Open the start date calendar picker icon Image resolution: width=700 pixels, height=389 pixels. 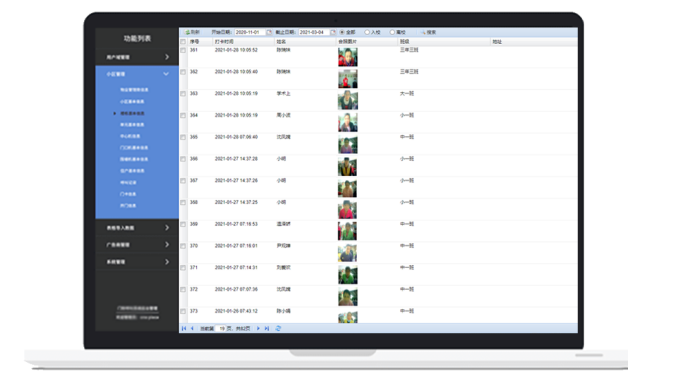(x=269, y=32)
